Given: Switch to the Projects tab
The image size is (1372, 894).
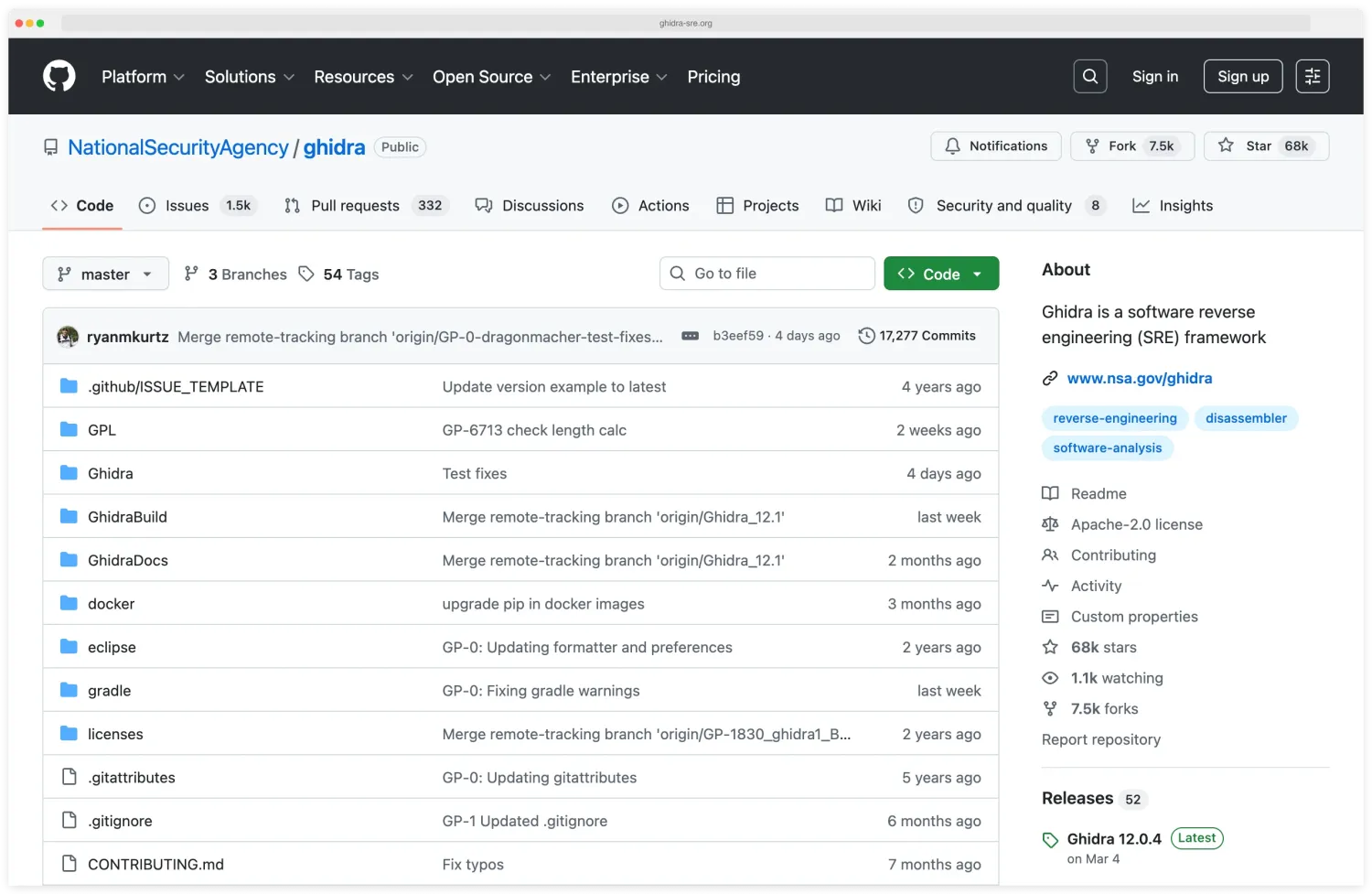Looking at the screenshot, I should 757,206.
